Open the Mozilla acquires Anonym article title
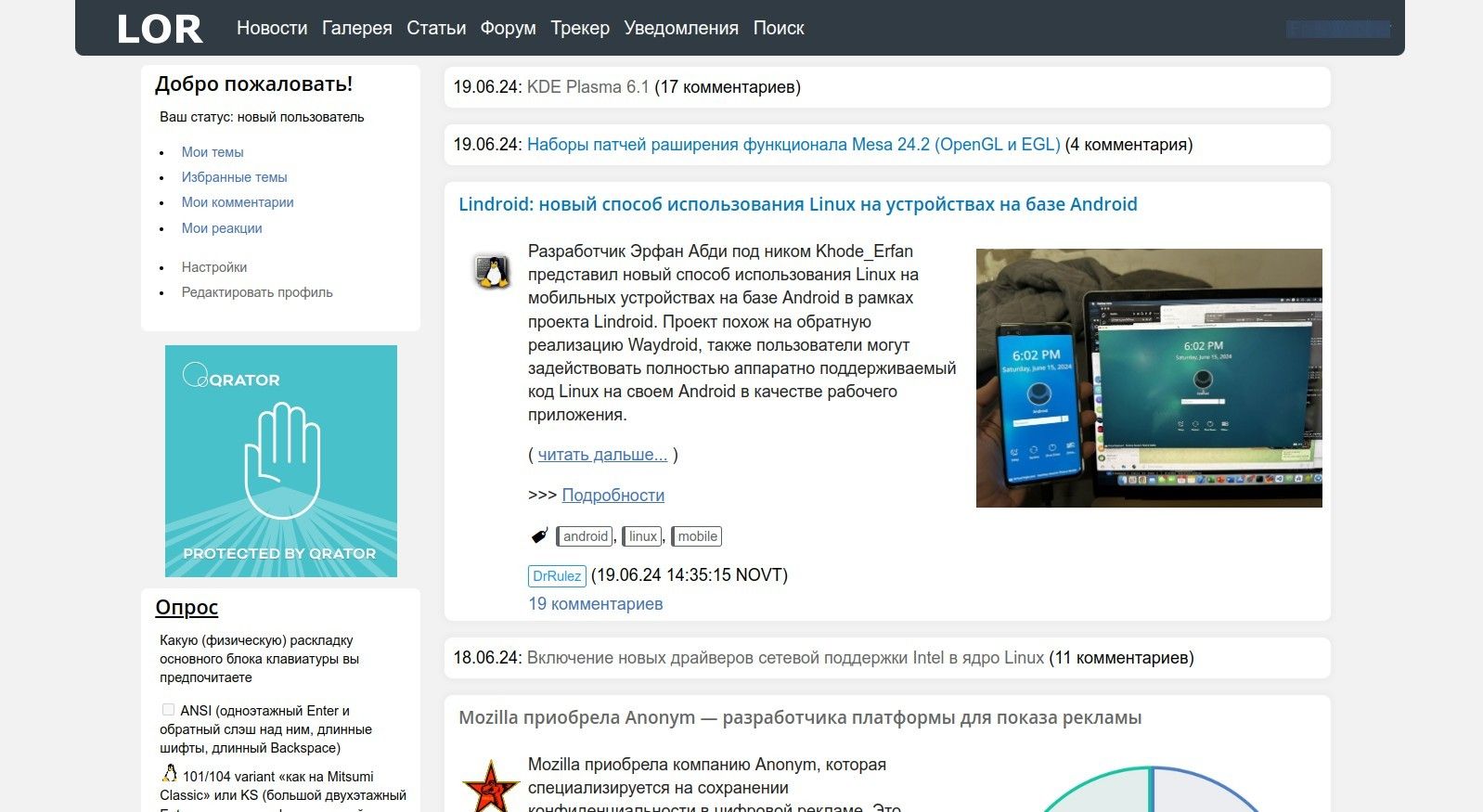 point(800,717)
